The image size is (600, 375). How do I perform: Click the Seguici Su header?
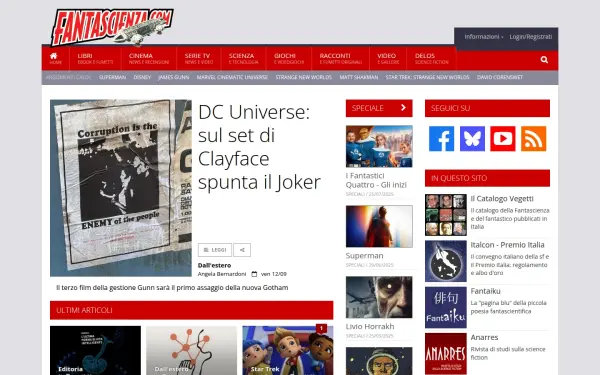click(487, 108)
